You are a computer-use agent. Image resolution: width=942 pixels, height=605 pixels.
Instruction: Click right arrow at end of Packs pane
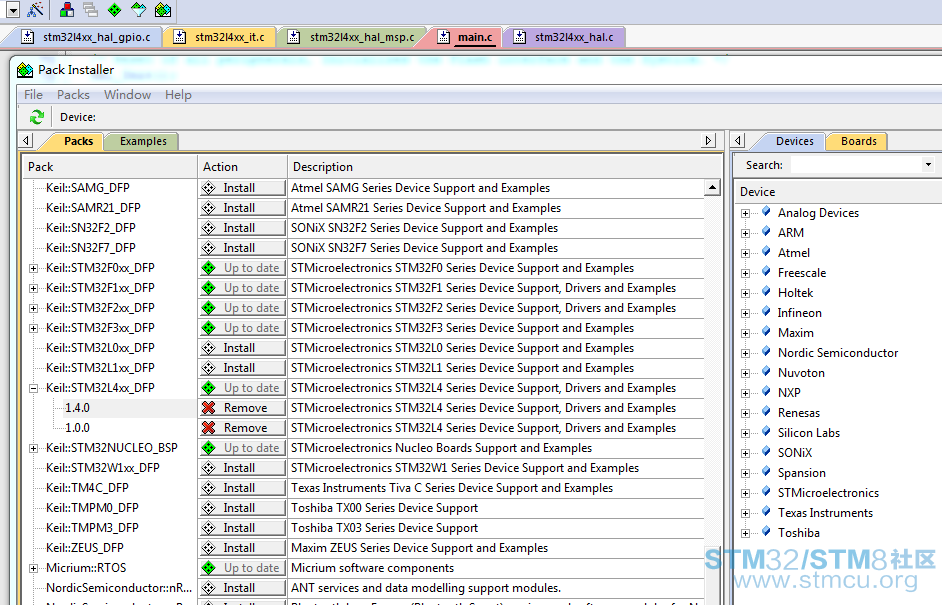708,141
